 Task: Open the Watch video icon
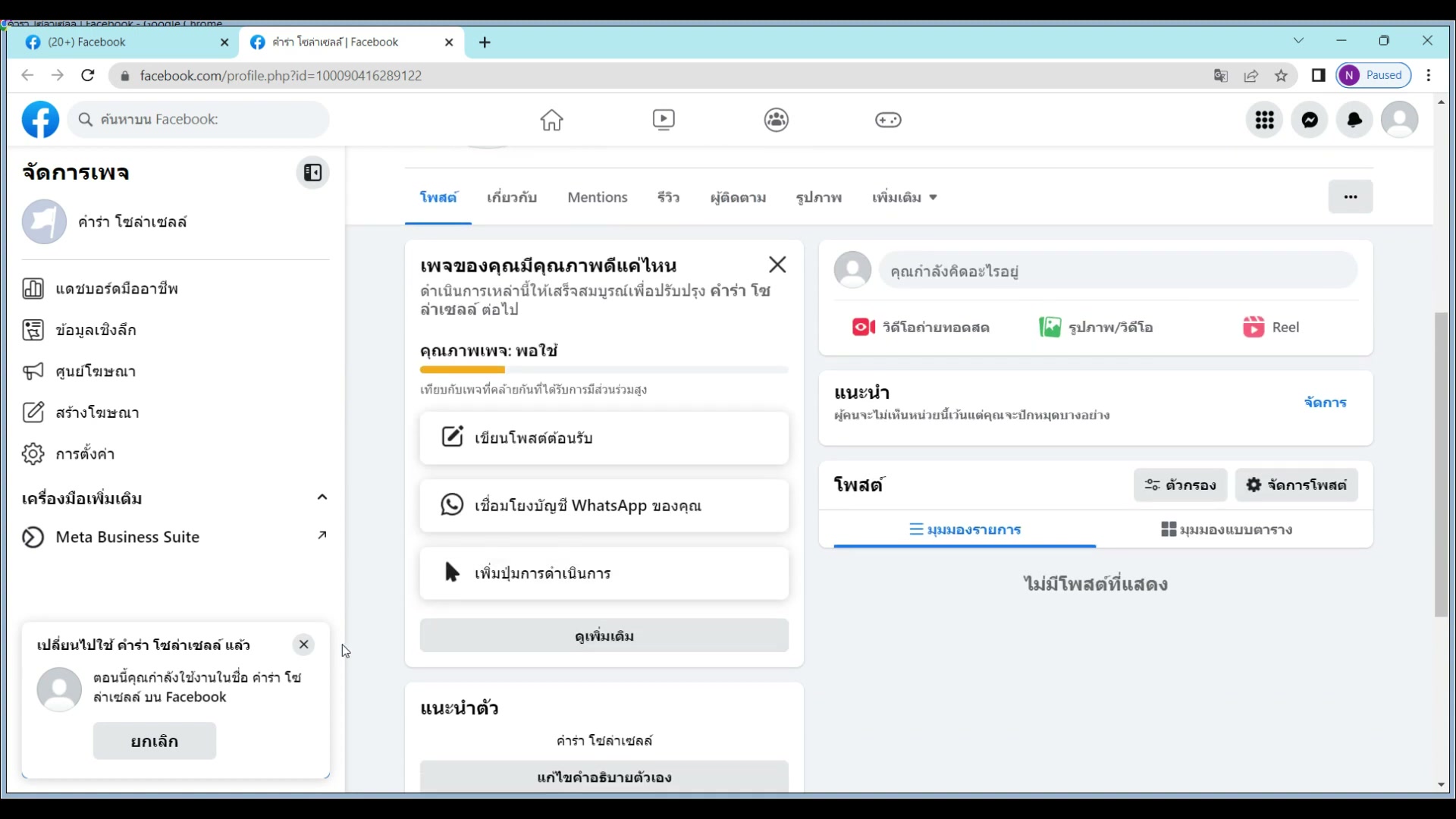coord(664,120)
